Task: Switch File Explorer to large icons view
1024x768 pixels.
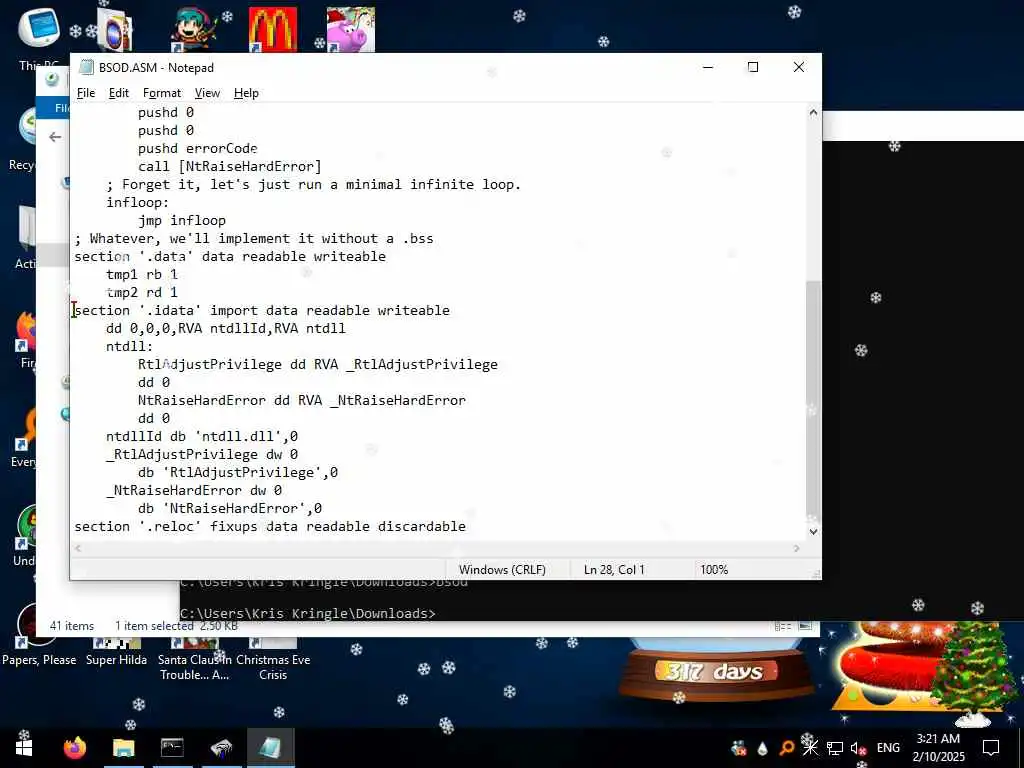Action: pos(805,626)
